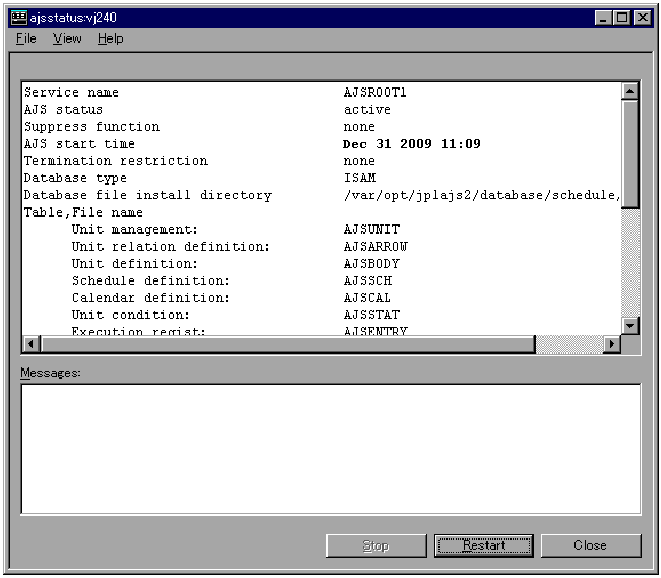Click the horizontal scrollbar thumb in status pane
The width and height of the screenshot is (661, 578).
(x=286, y=344)
